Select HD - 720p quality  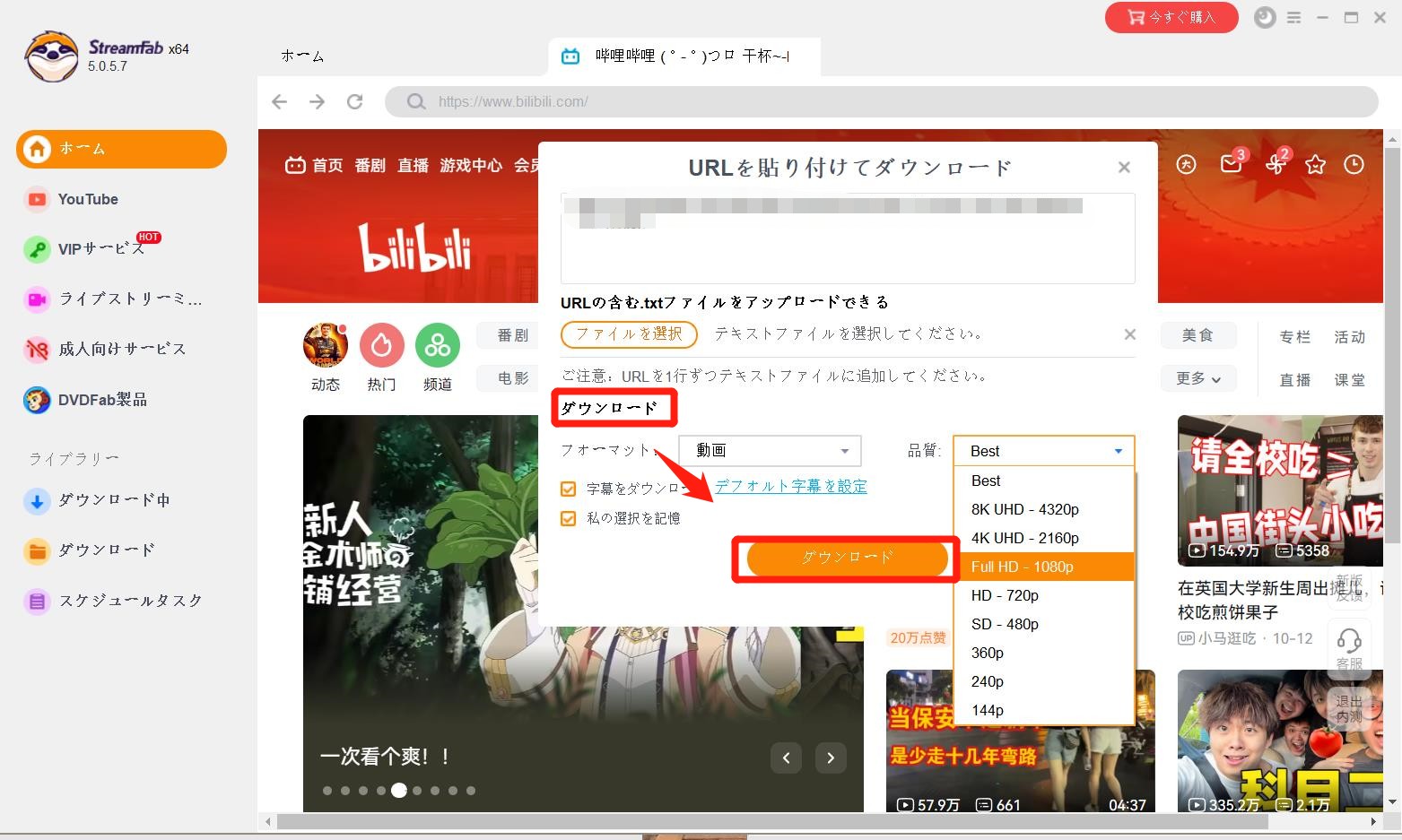[x=1044, y=595]
